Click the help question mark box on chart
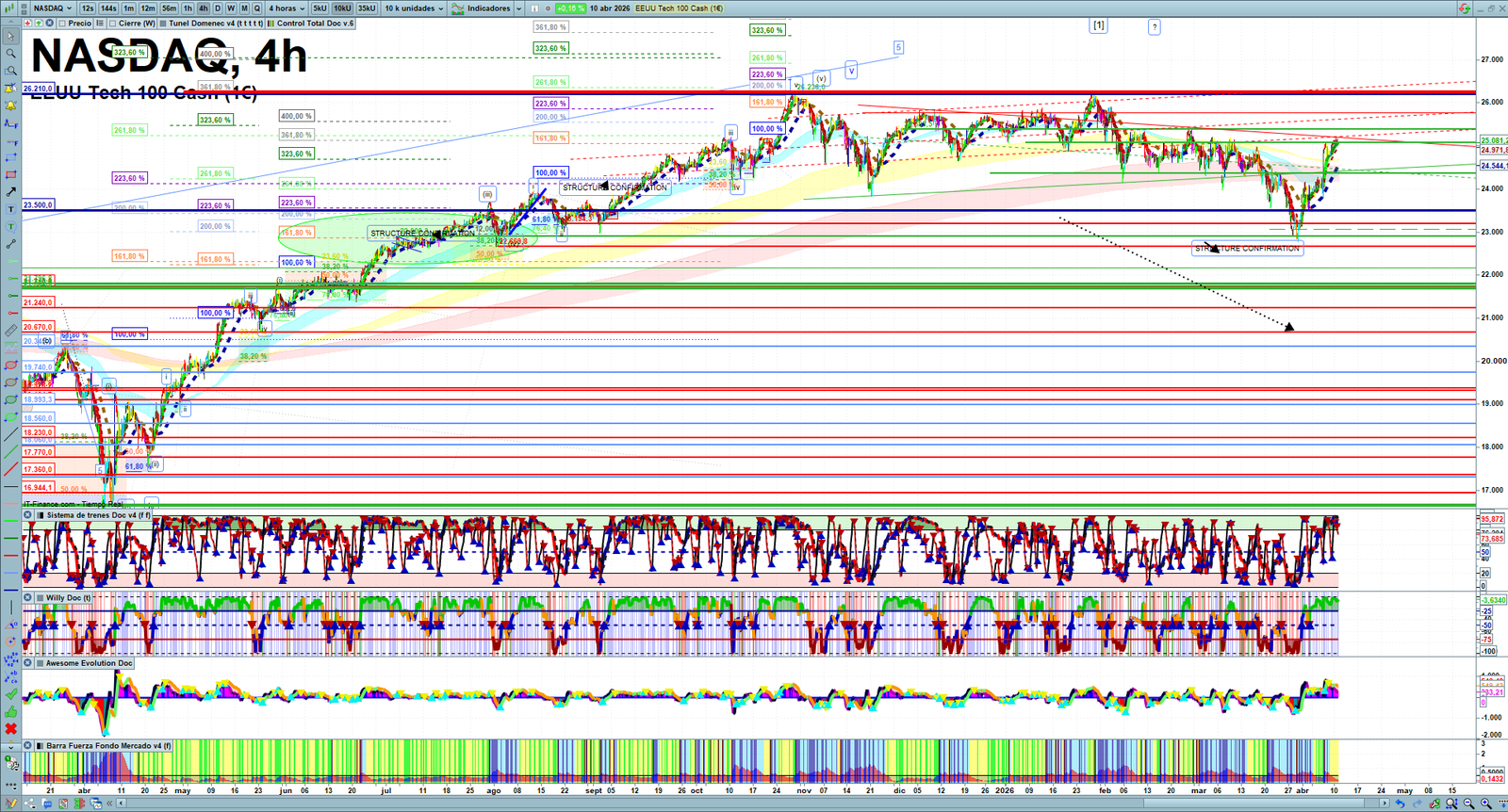The height and width of the screenshot is (812, 1508). tap(1155, 27)
